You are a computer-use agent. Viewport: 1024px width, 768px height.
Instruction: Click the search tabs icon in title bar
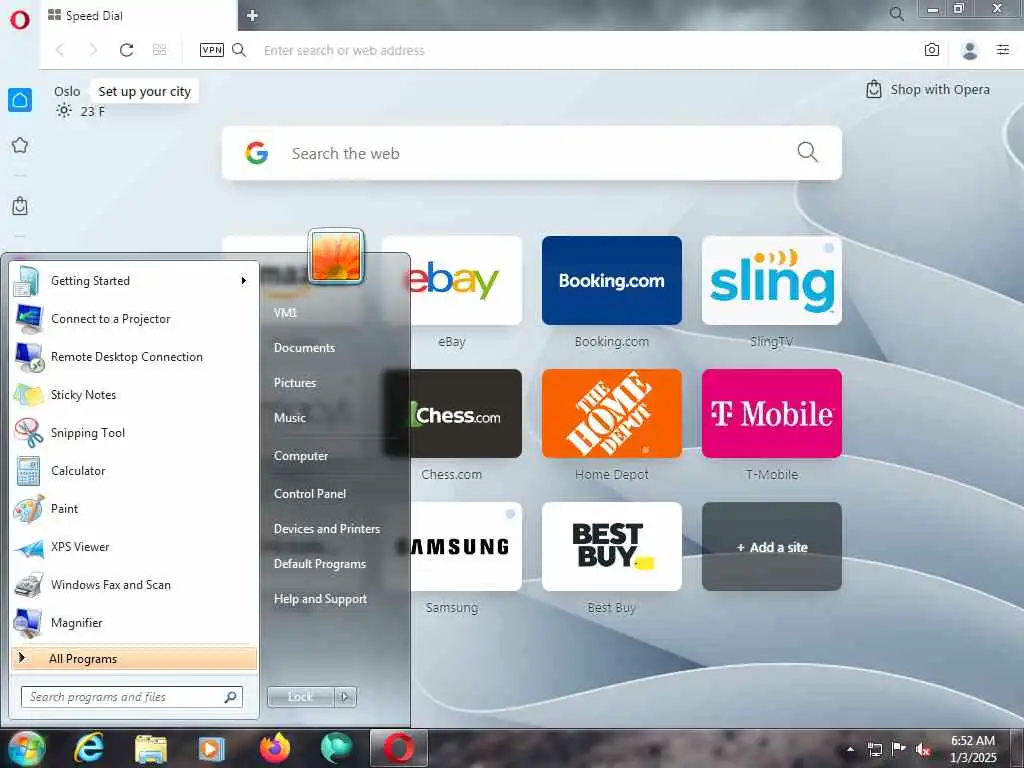point(897,14)
